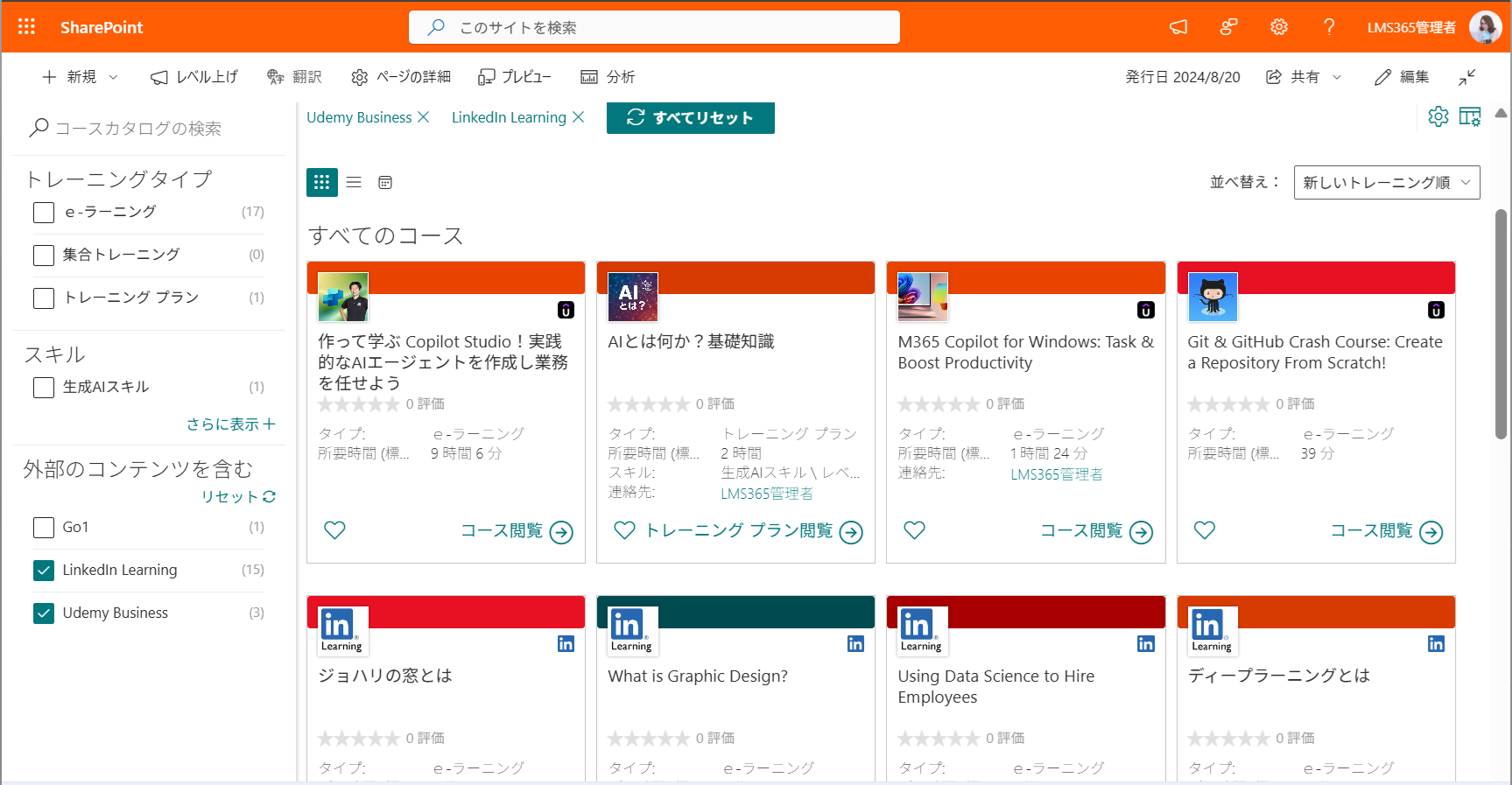Open コース閲覧 for Git & GitHub course

(x=1387, y=531)
